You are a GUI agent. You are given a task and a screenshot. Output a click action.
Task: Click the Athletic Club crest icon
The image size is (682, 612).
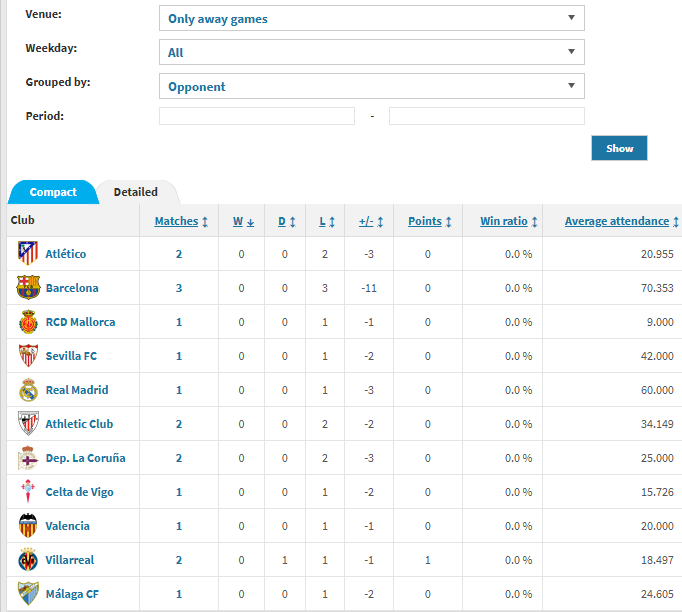tap(28, 424)
